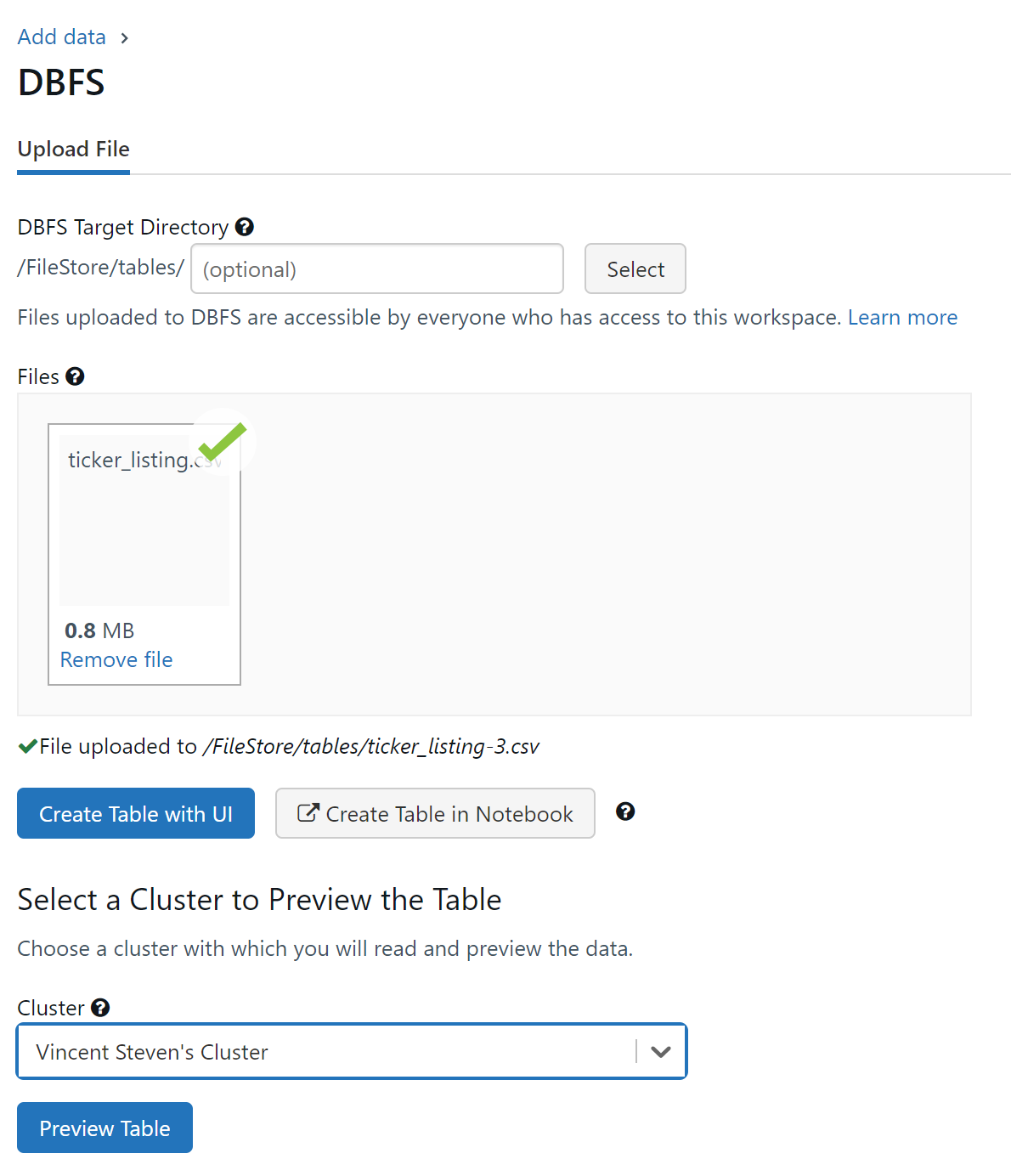Click the Select directory button

635,269
